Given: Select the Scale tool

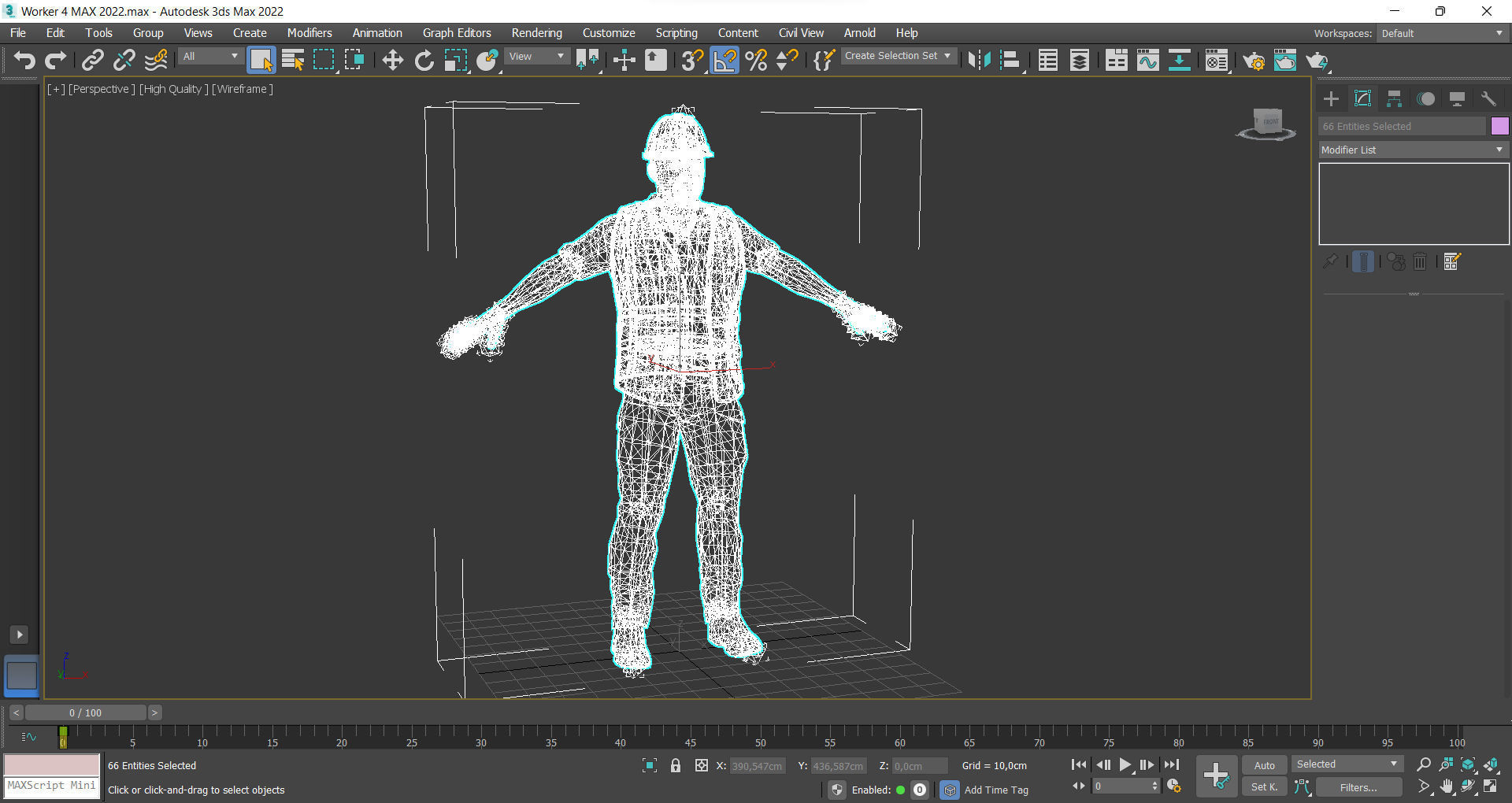Looking at the screenshot, I should [456, 60].
